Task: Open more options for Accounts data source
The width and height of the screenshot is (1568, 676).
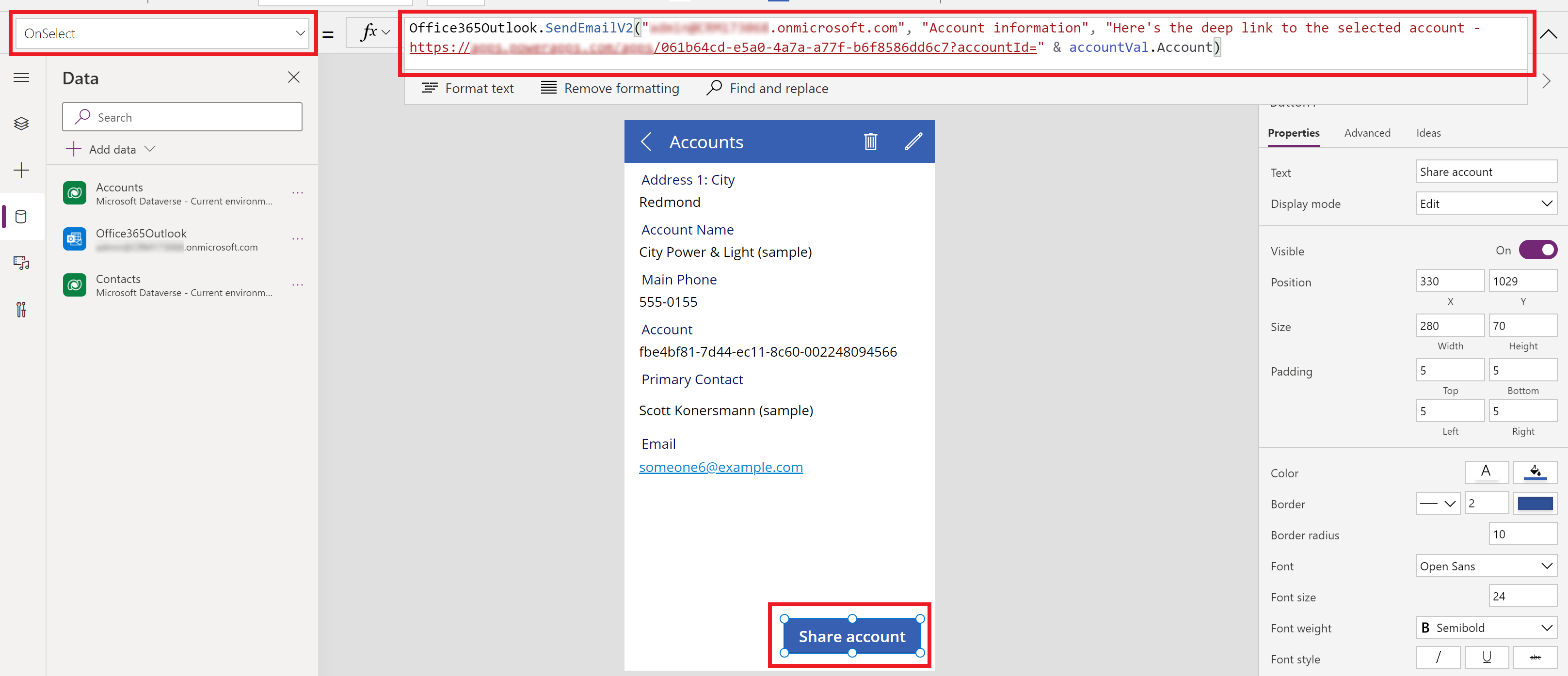Action: tap(298, 193)
